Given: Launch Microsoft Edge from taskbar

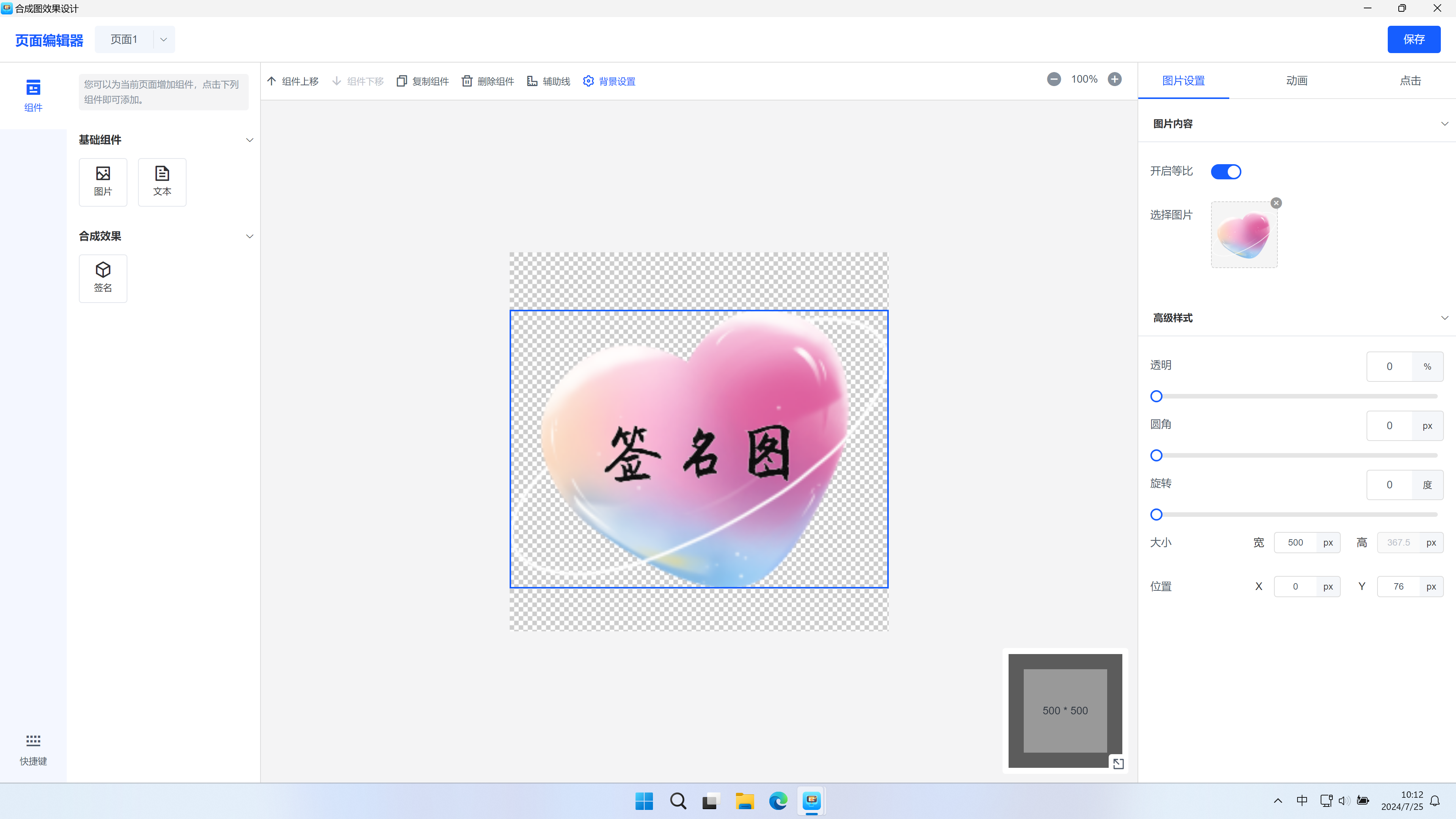Looking at the screenshot, I should [x=778, y=801].
